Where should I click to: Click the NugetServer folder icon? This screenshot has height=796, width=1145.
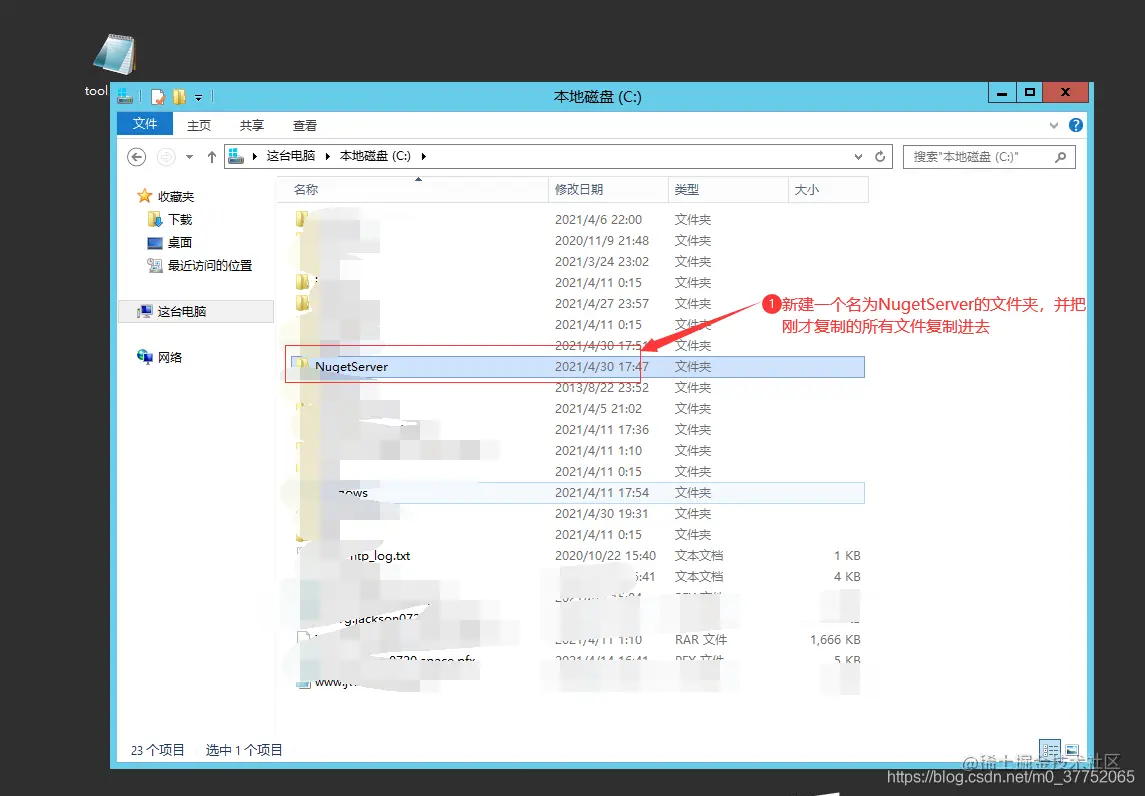[x=300, y=364]
